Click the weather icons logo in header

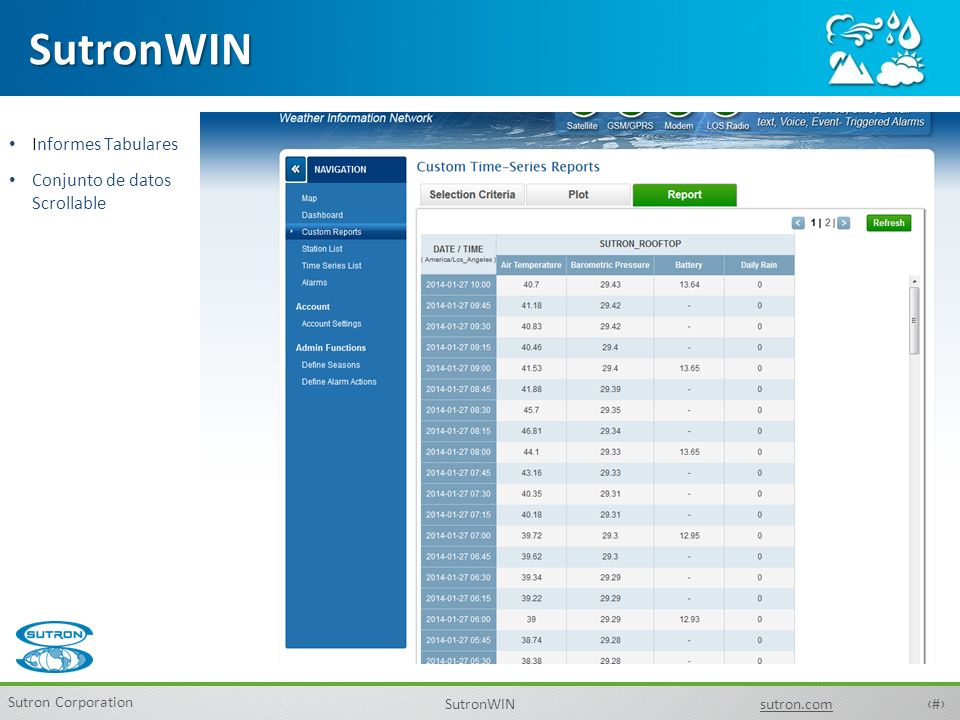tap(875, 49)
